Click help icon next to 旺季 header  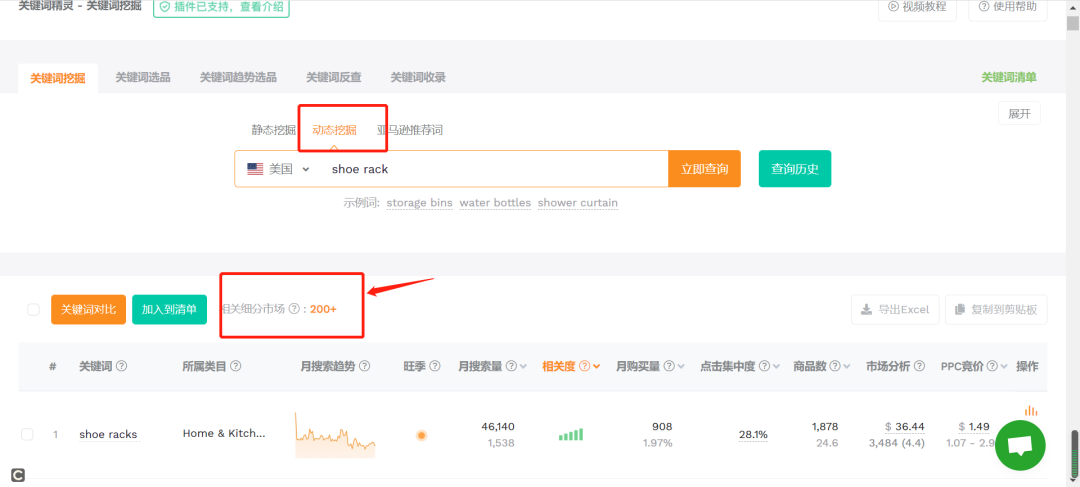435,366
